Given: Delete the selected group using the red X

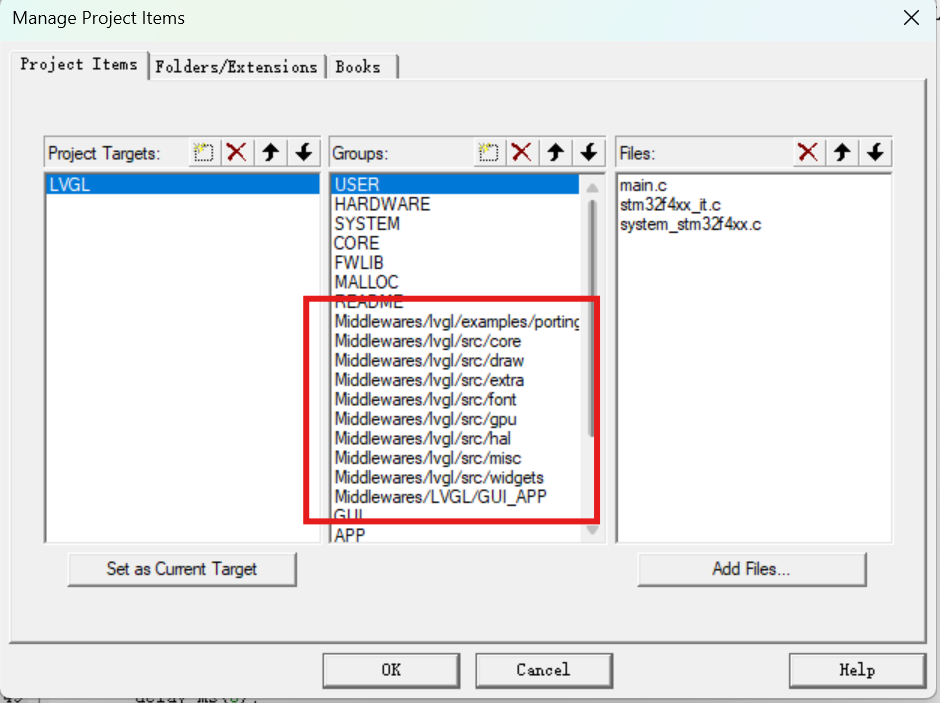Looking at the screenshot, I should (x=522, y=152).
